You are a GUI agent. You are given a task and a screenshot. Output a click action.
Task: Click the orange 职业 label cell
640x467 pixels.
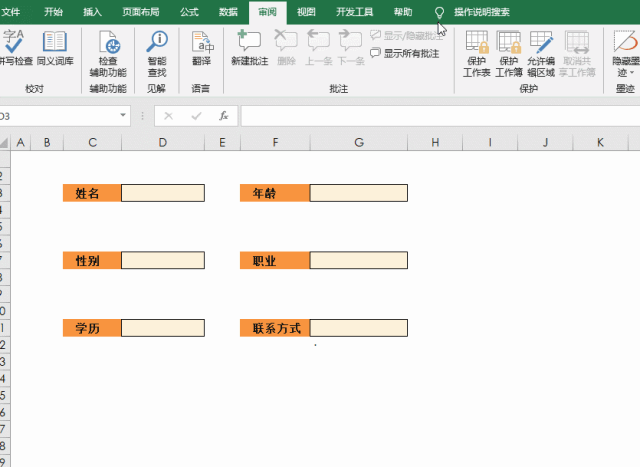click(274, 261)
